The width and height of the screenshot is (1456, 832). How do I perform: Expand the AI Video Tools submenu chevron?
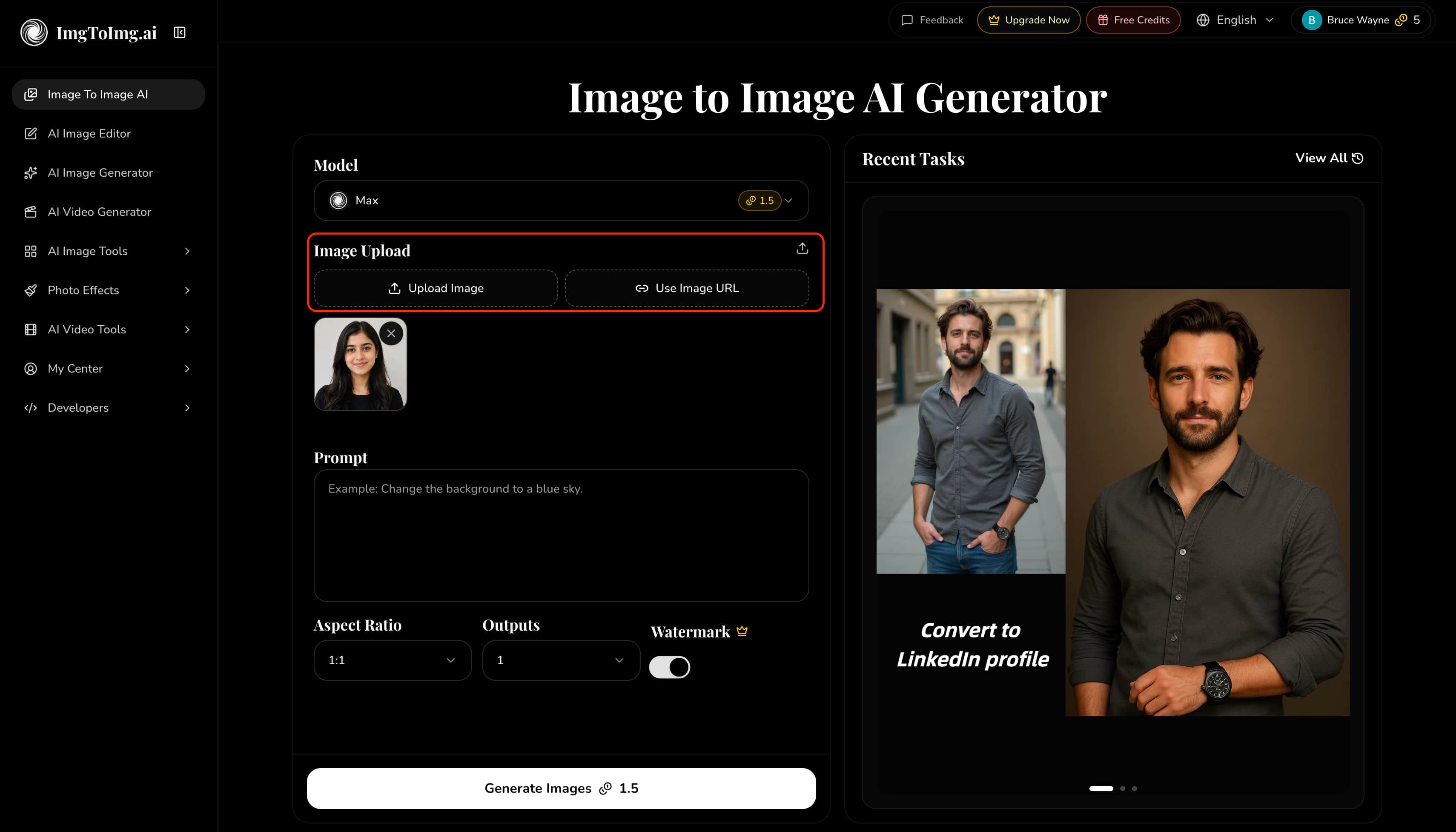[x=187, y=330]
